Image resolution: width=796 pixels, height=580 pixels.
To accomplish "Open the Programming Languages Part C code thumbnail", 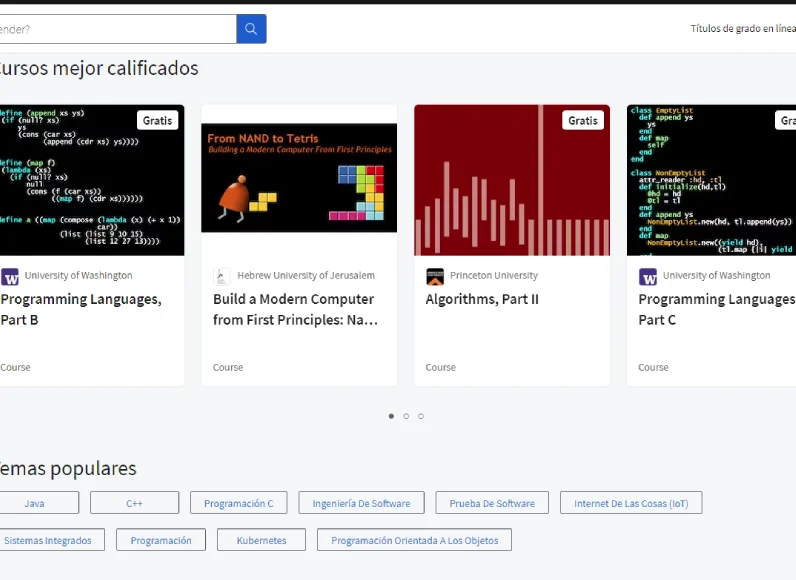I will click(x=711, y=180).
